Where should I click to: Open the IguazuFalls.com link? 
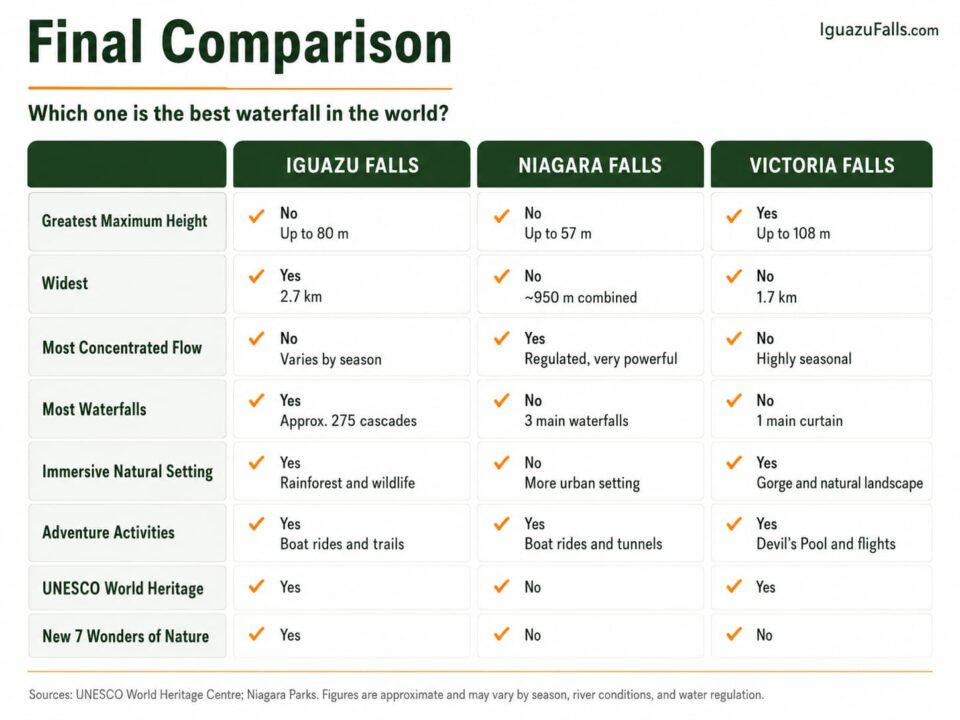point(879,29)
